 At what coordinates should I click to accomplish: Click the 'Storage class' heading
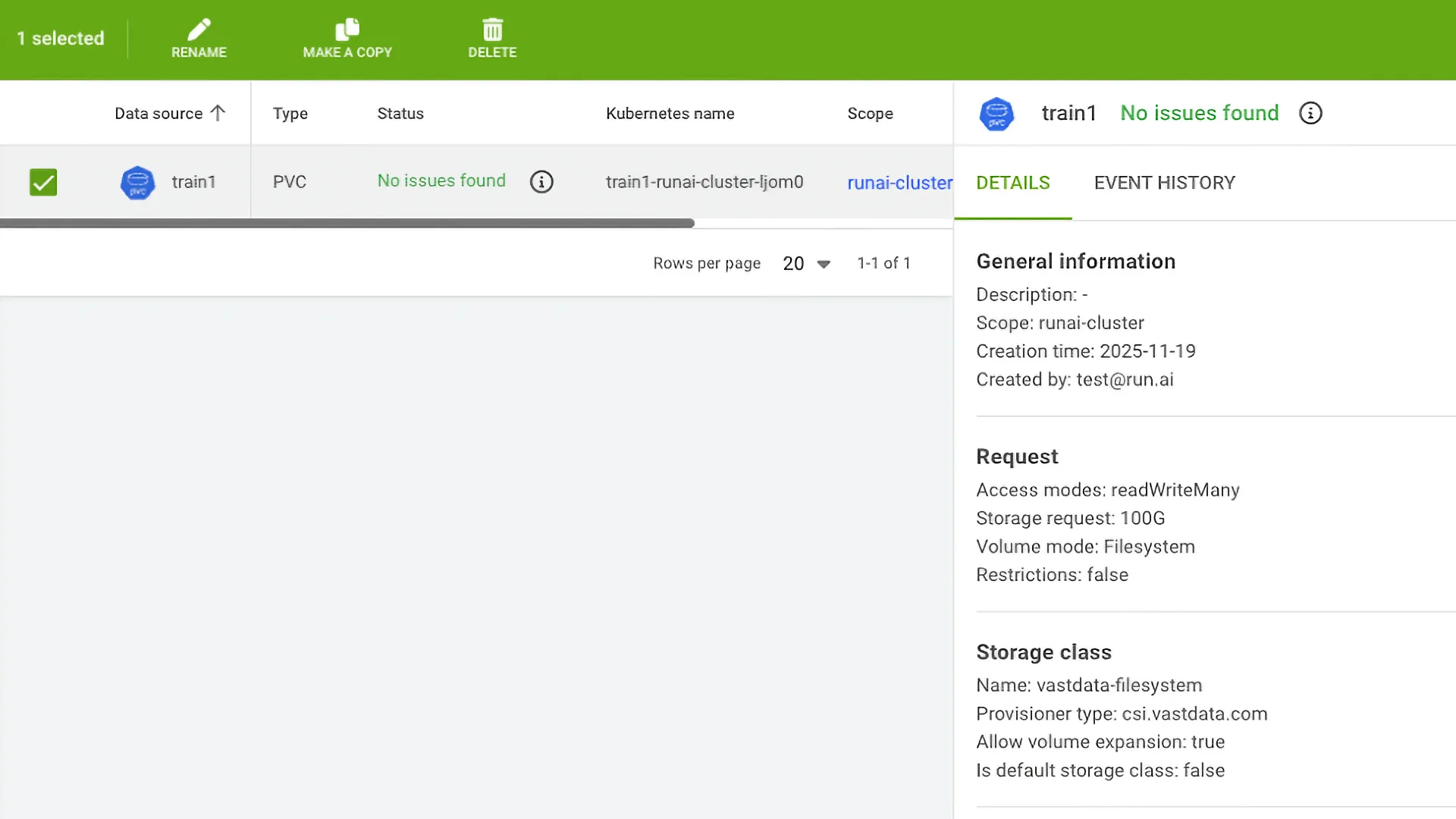click(x=1044, y=652)
